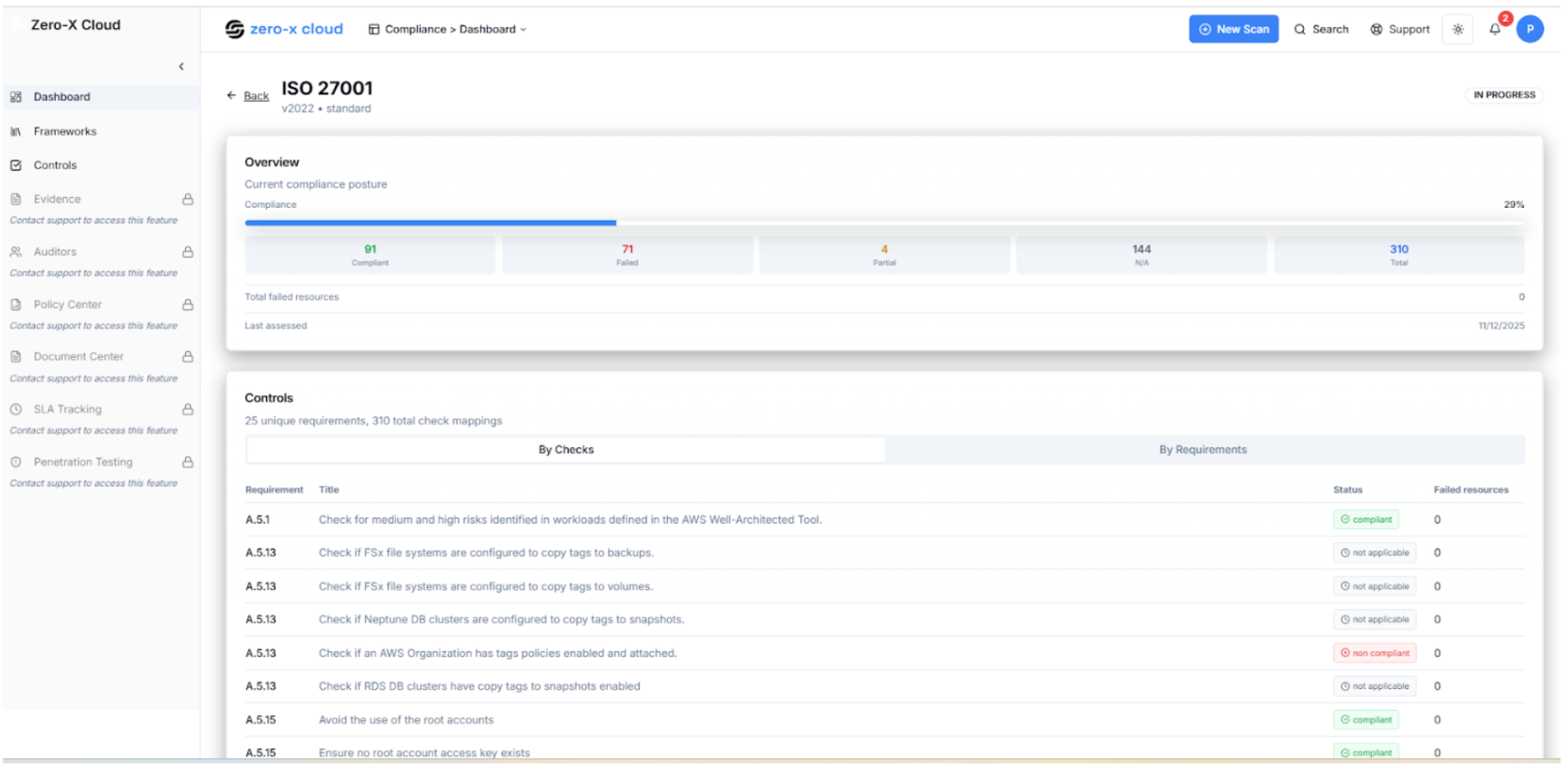Image resolution: width=1568 pixels, height=774 pixels.
Task: Click the 91 Compliant stat card
Action: (370, 255)
